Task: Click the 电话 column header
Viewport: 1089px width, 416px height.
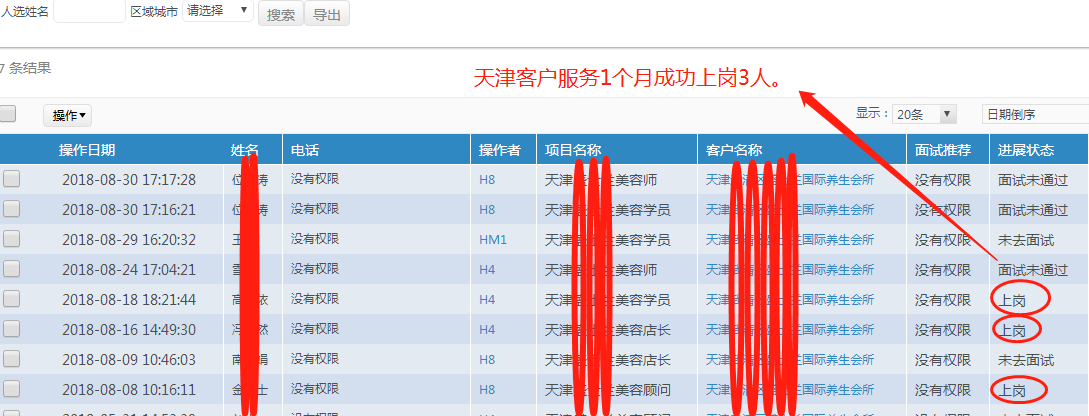Action: [x=305, y=150]
